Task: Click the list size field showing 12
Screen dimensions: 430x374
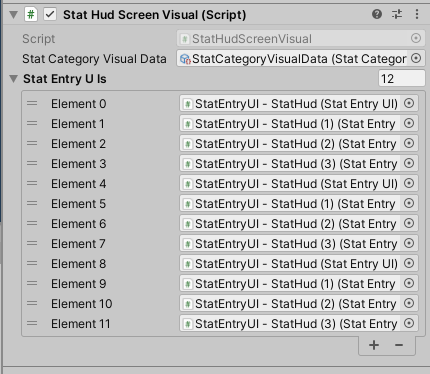Action: (402, 79)
